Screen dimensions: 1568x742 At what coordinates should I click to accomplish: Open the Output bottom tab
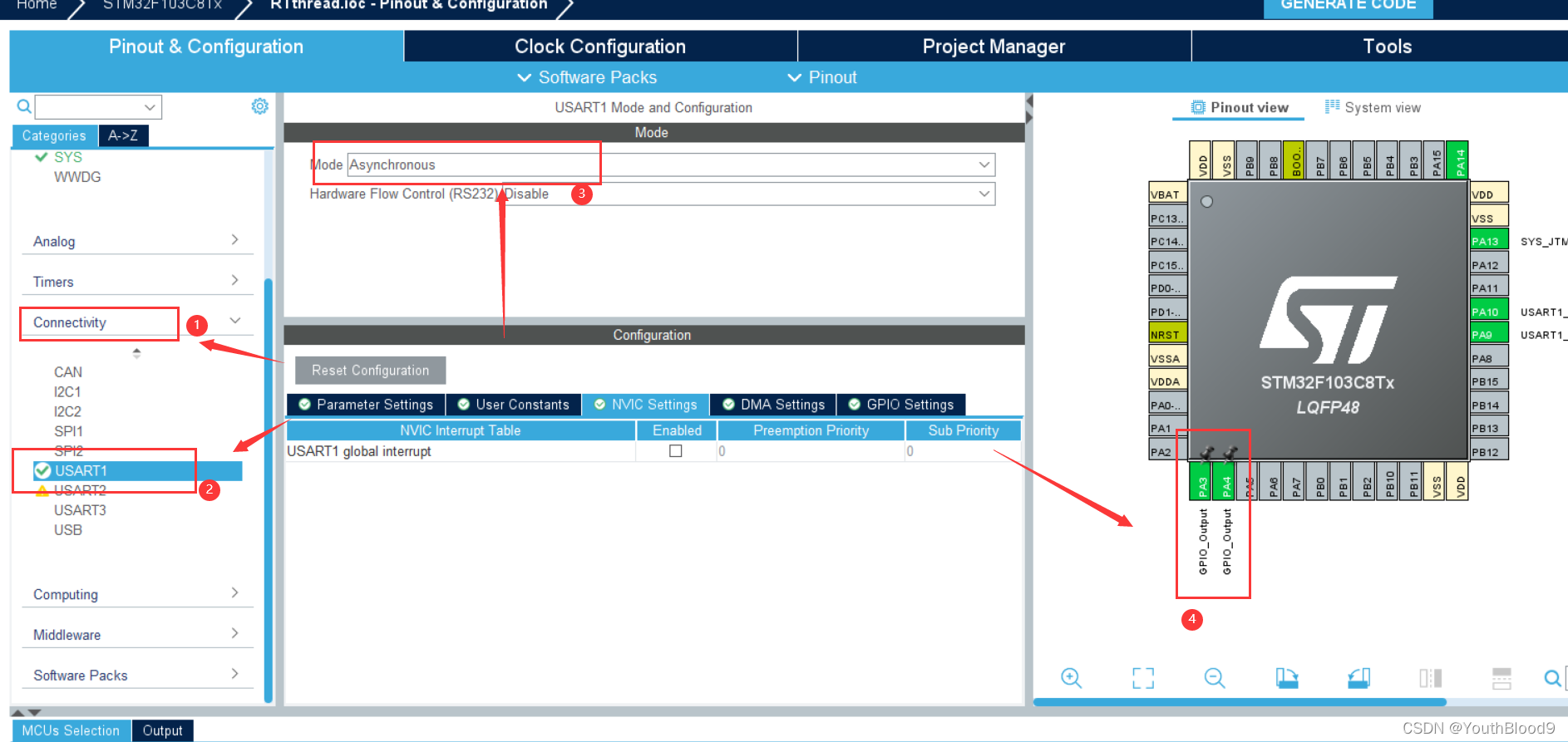pos(162,730)
